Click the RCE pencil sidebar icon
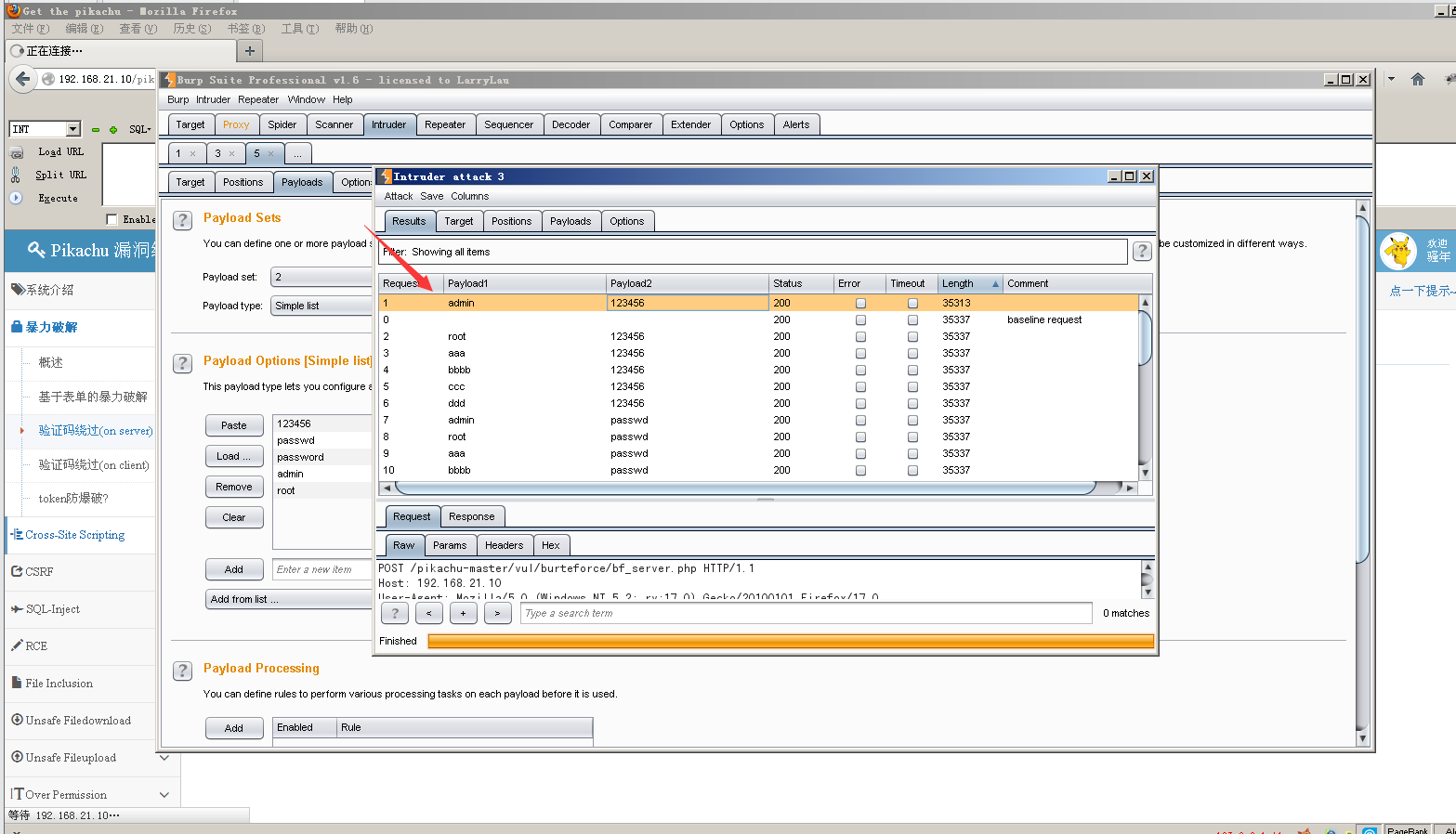The image size is (1456, 834). 17,645
